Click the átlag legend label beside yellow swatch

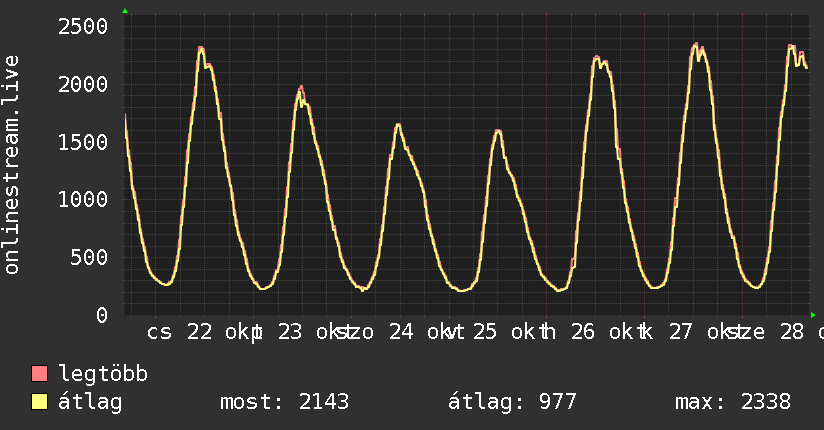(90, 402)
